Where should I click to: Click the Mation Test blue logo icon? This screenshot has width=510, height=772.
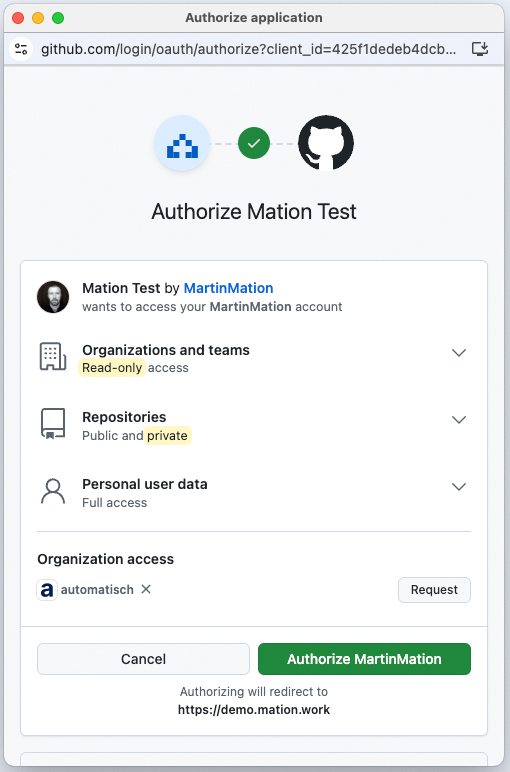182,143
